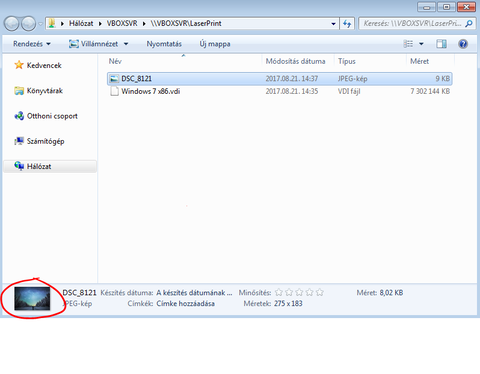Viewport: 480px width, 374px height.
Task: Click the Hálózat network icon in sidebar
Action: [x=19, y=166]
